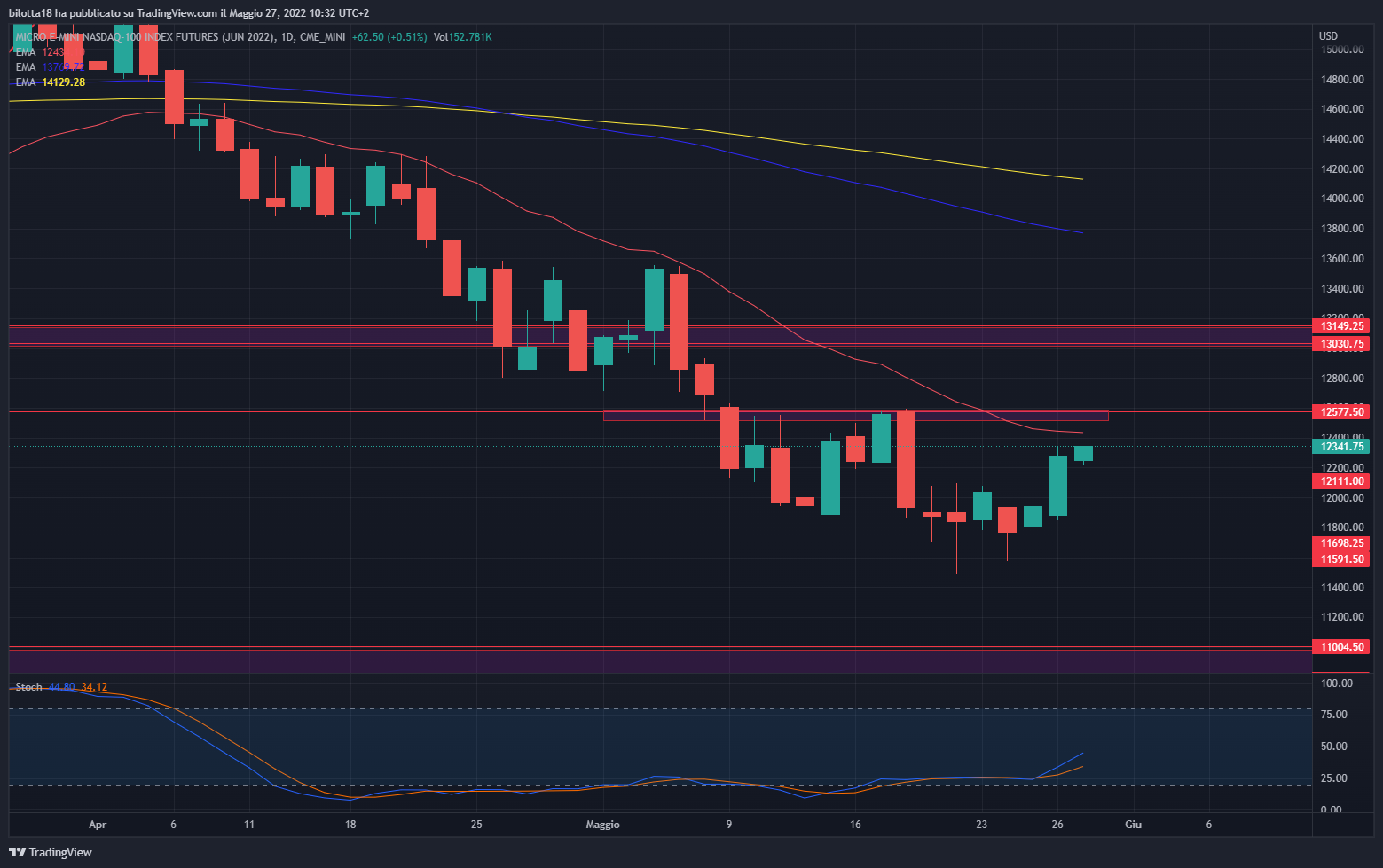This screenshot has height=868, width=1383.
Task: Click the current price label 12341.75
Action: (1340, 447)
